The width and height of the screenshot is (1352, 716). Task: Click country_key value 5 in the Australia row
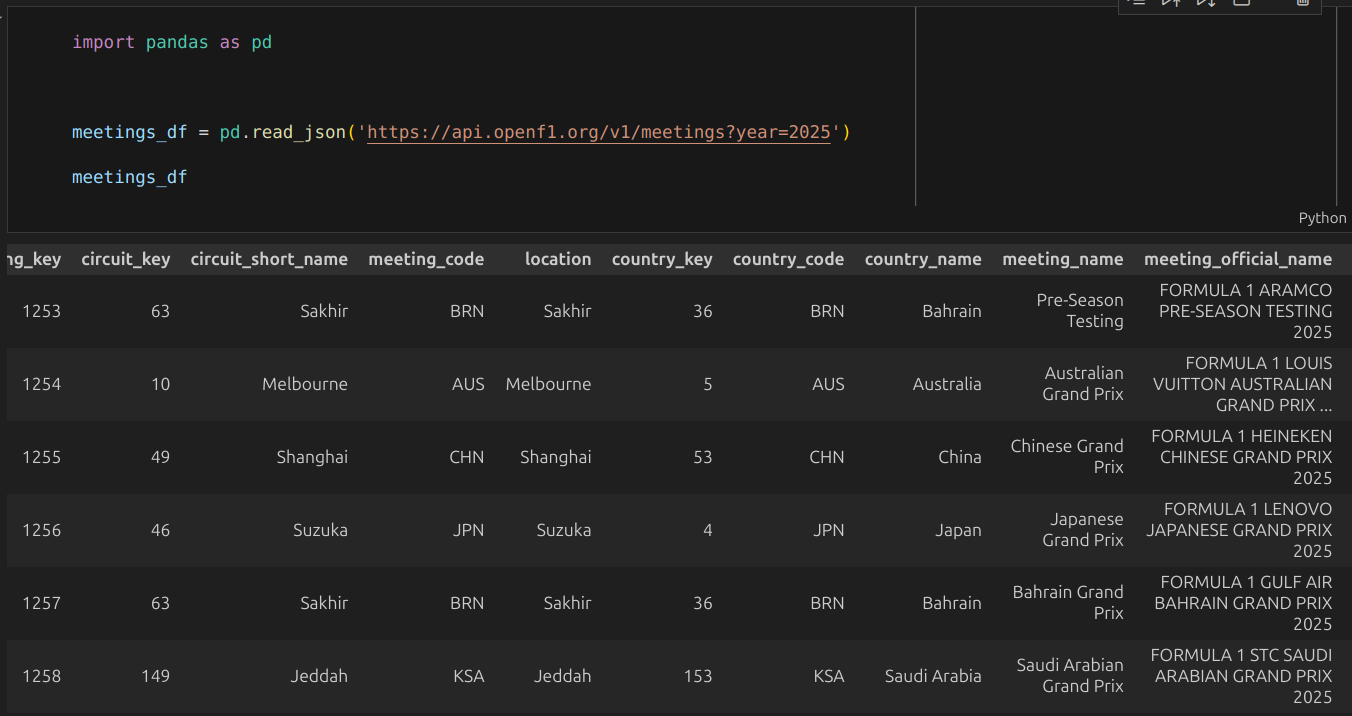point(708,384)
